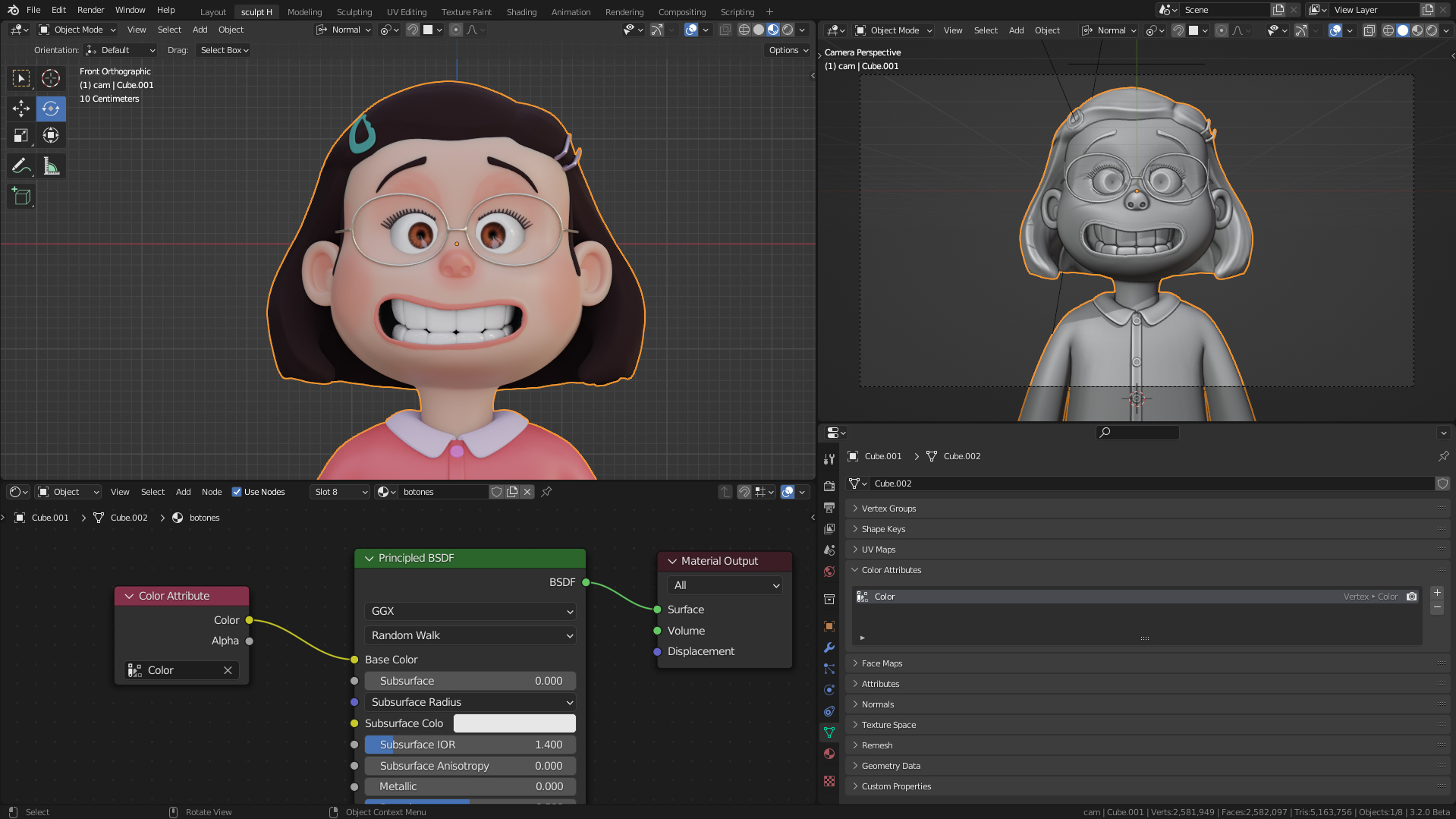Open the Material properties tab icon
The width and height of the screenshot is (1456, 819).
tap(829, 754)
